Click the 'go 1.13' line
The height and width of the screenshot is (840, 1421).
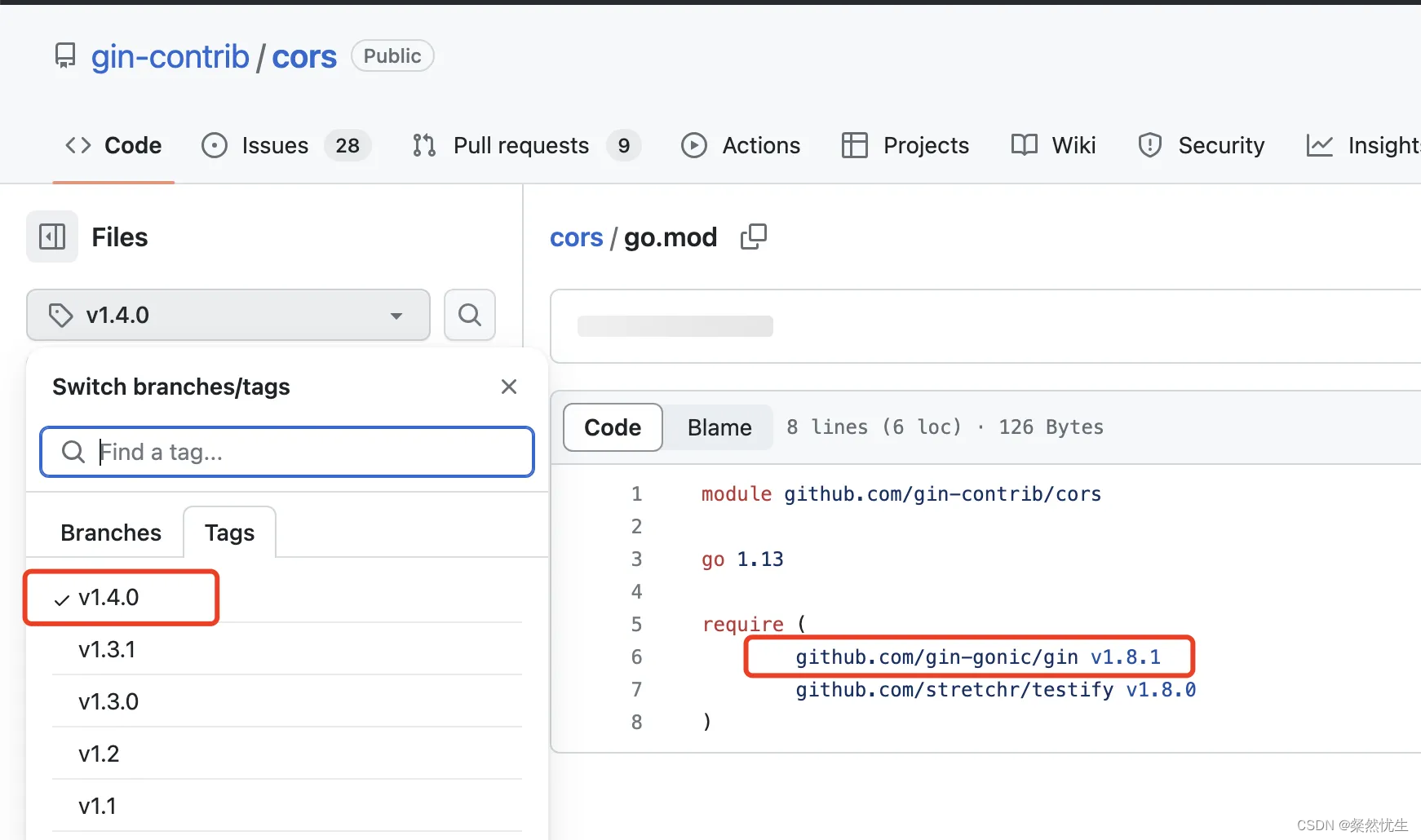[x=742, y=559]
